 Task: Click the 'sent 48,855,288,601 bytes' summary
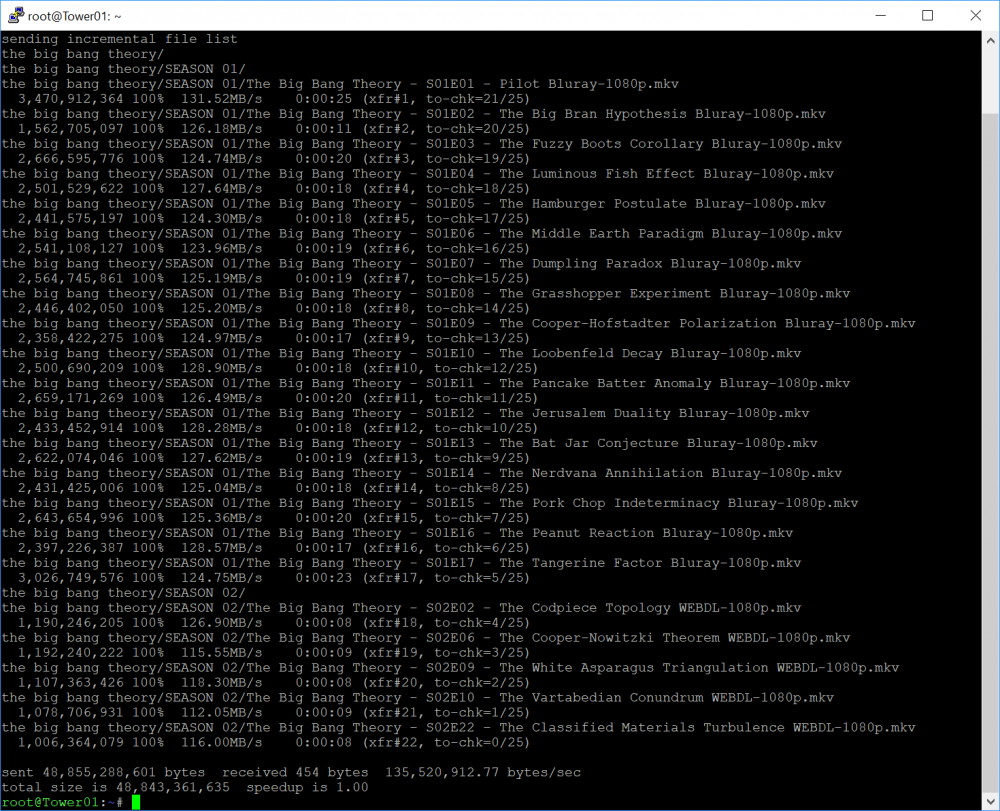[x=103, y=773]
